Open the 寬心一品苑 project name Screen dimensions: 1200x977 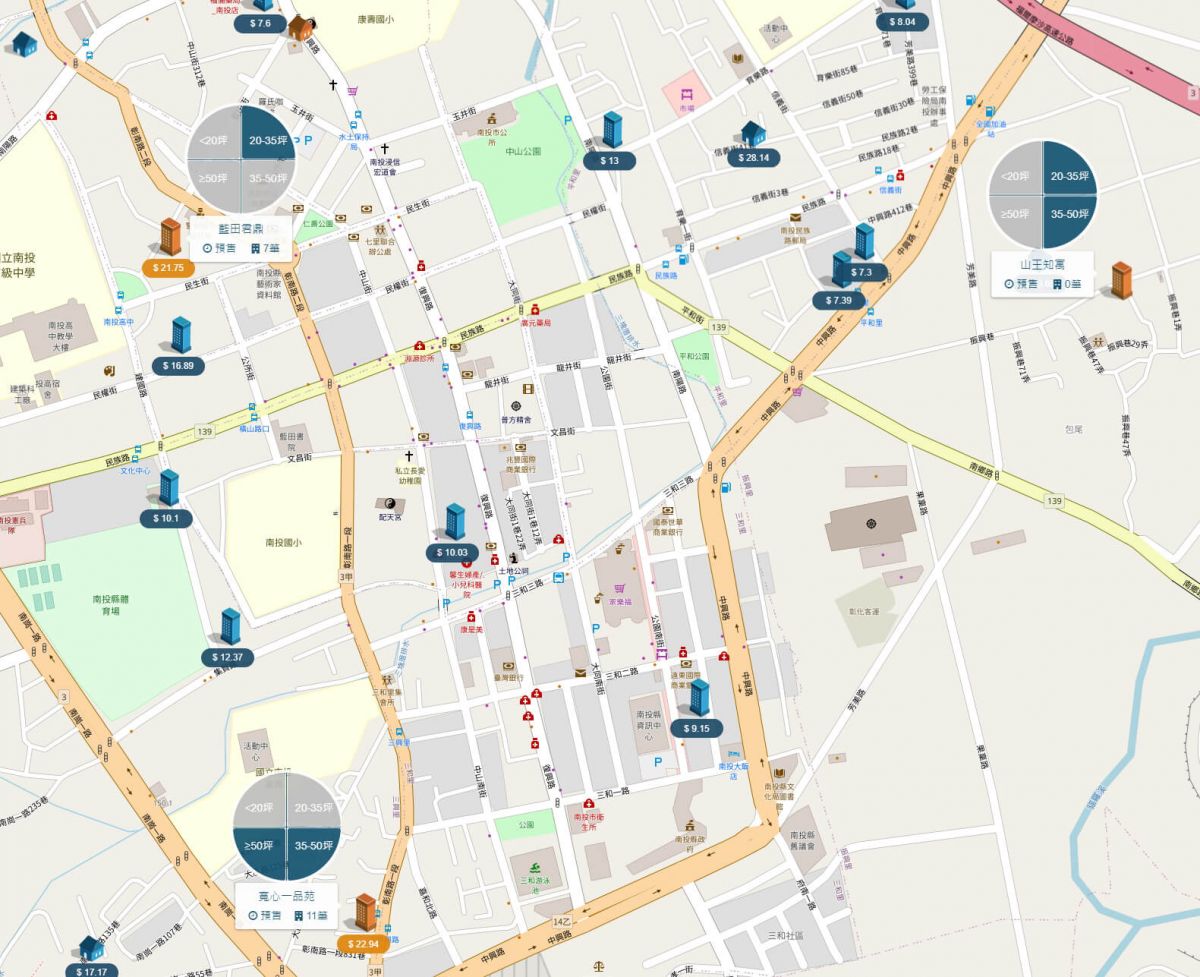pos(286,896)
